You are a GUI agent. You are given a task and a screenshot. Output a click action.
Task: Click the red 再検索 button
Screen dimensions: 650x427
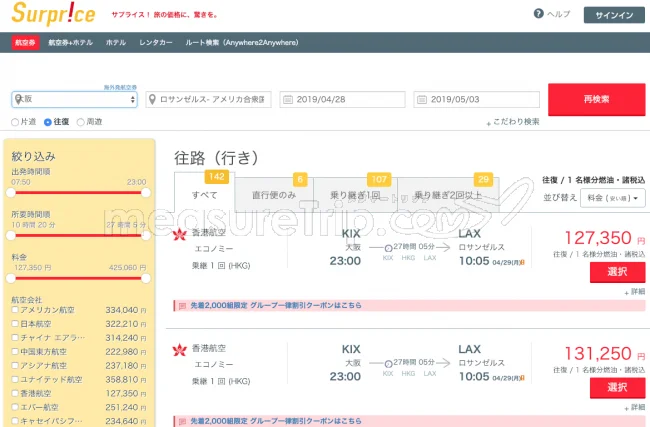tap(596, 100)
